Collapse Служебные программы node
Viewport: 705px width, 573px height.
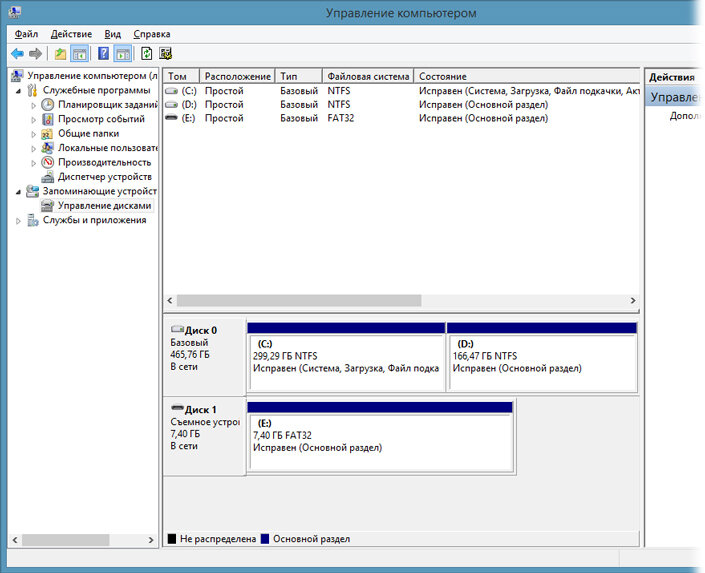click(18, 91)
